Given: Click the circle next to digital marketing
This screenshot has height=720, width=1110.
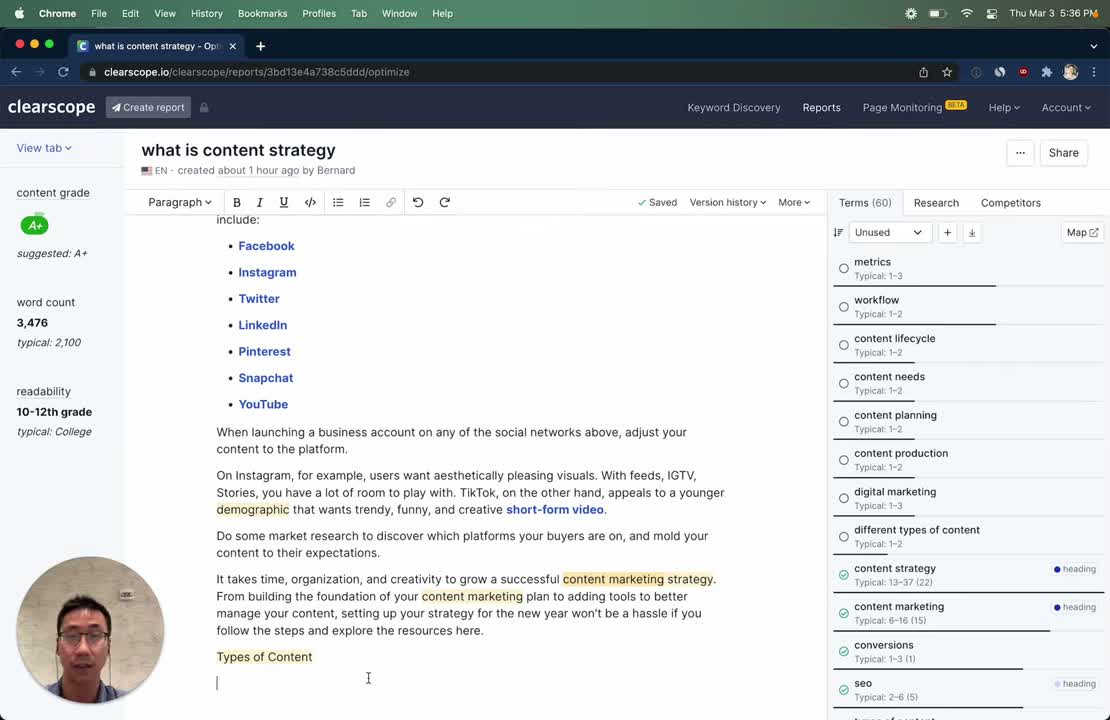Looking at the screenshot, I should tap(844, 498).
